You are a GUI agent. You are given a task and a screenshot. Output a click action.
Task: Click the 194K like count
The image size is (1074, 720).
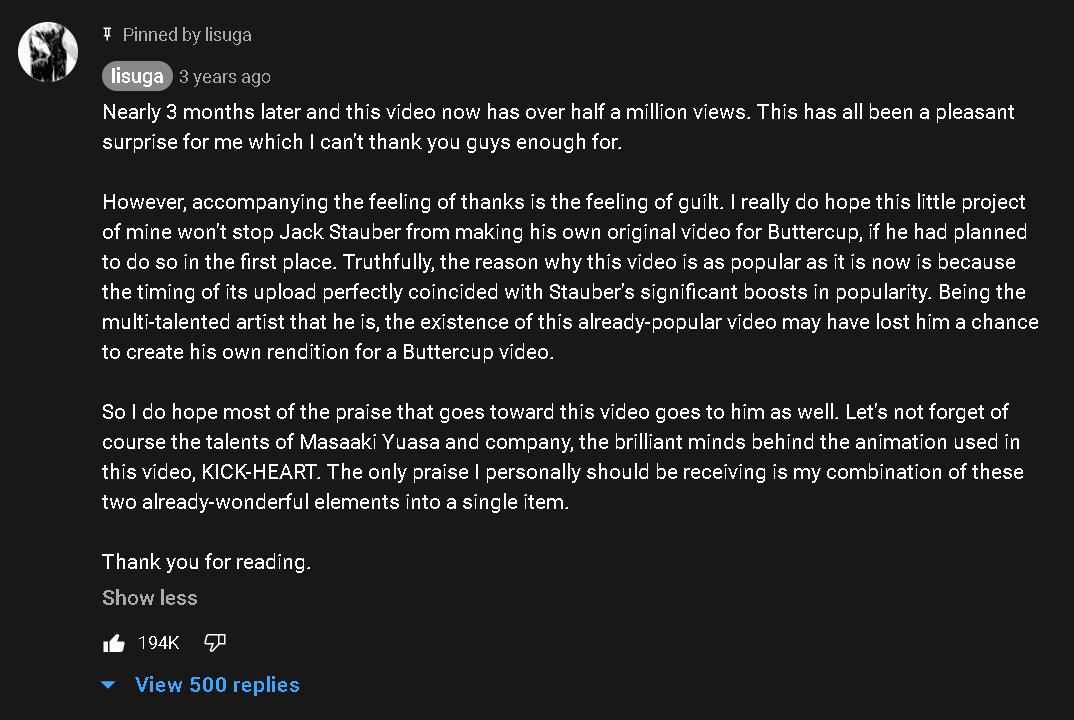tap(158, 643)
